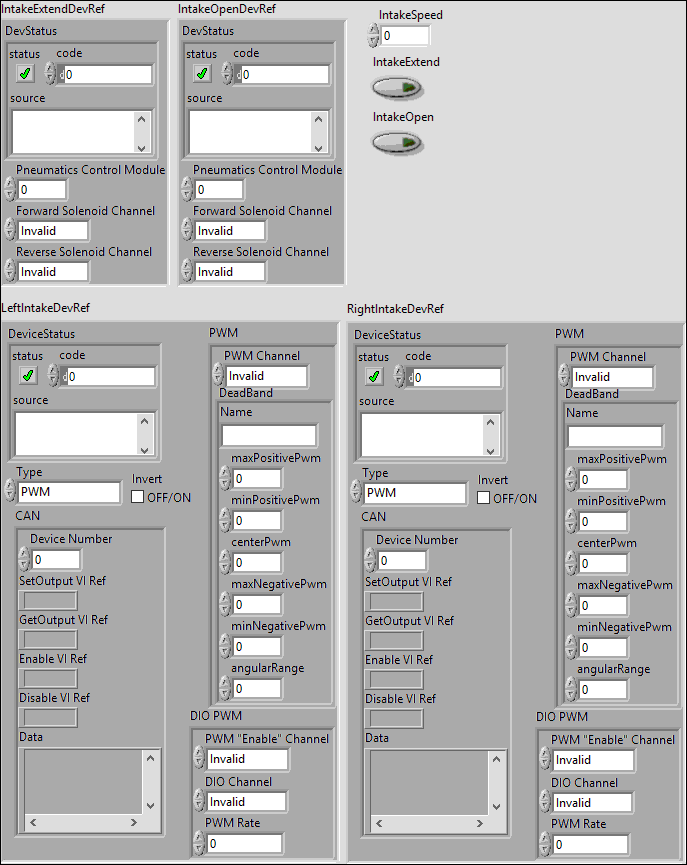687x865 pixels.
Task: Click LeftIntakeDevRef SetOutput VI Ref box
Action: point(48,600)
